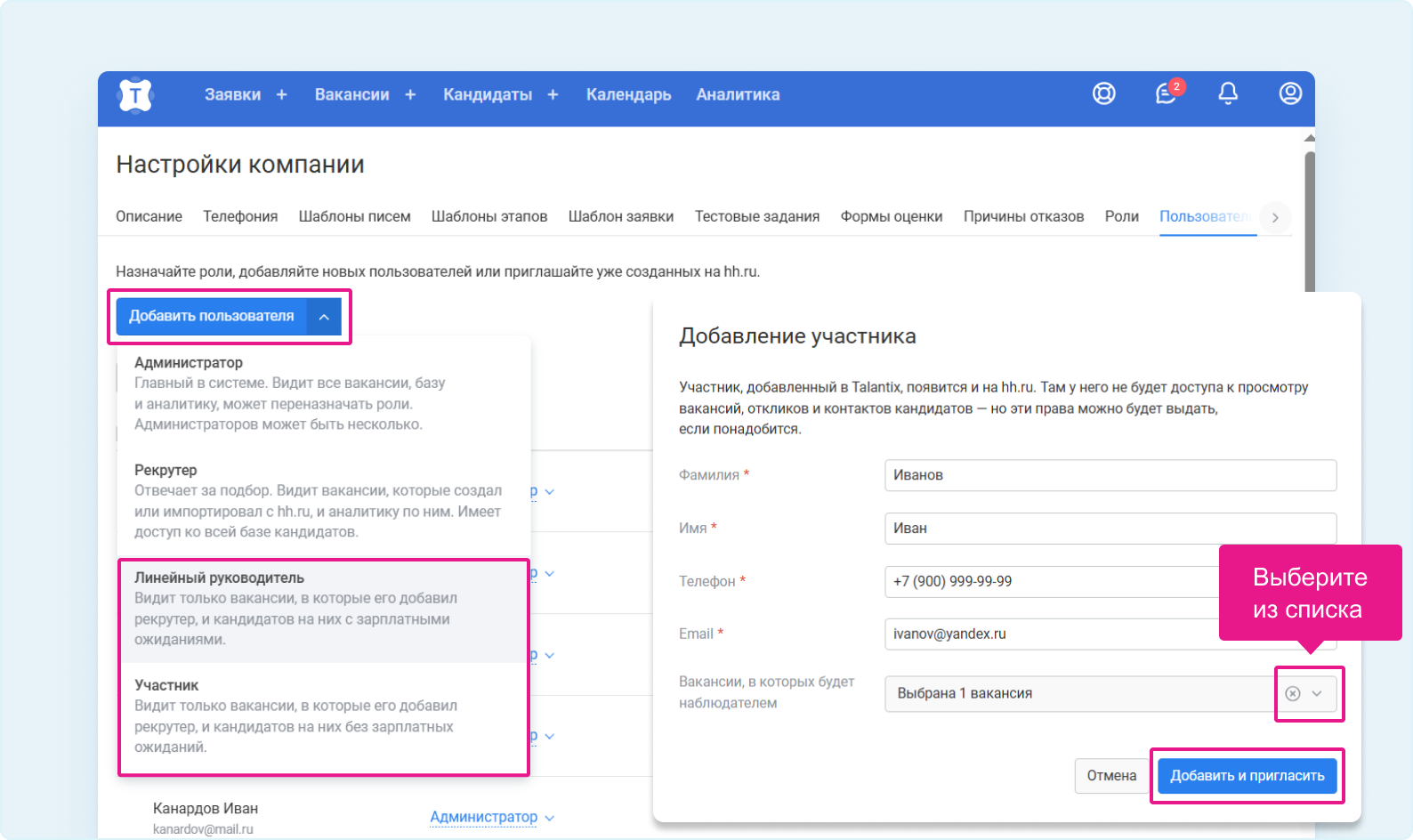
Task: Open chat messages with notification badge
Action: 1166,93
